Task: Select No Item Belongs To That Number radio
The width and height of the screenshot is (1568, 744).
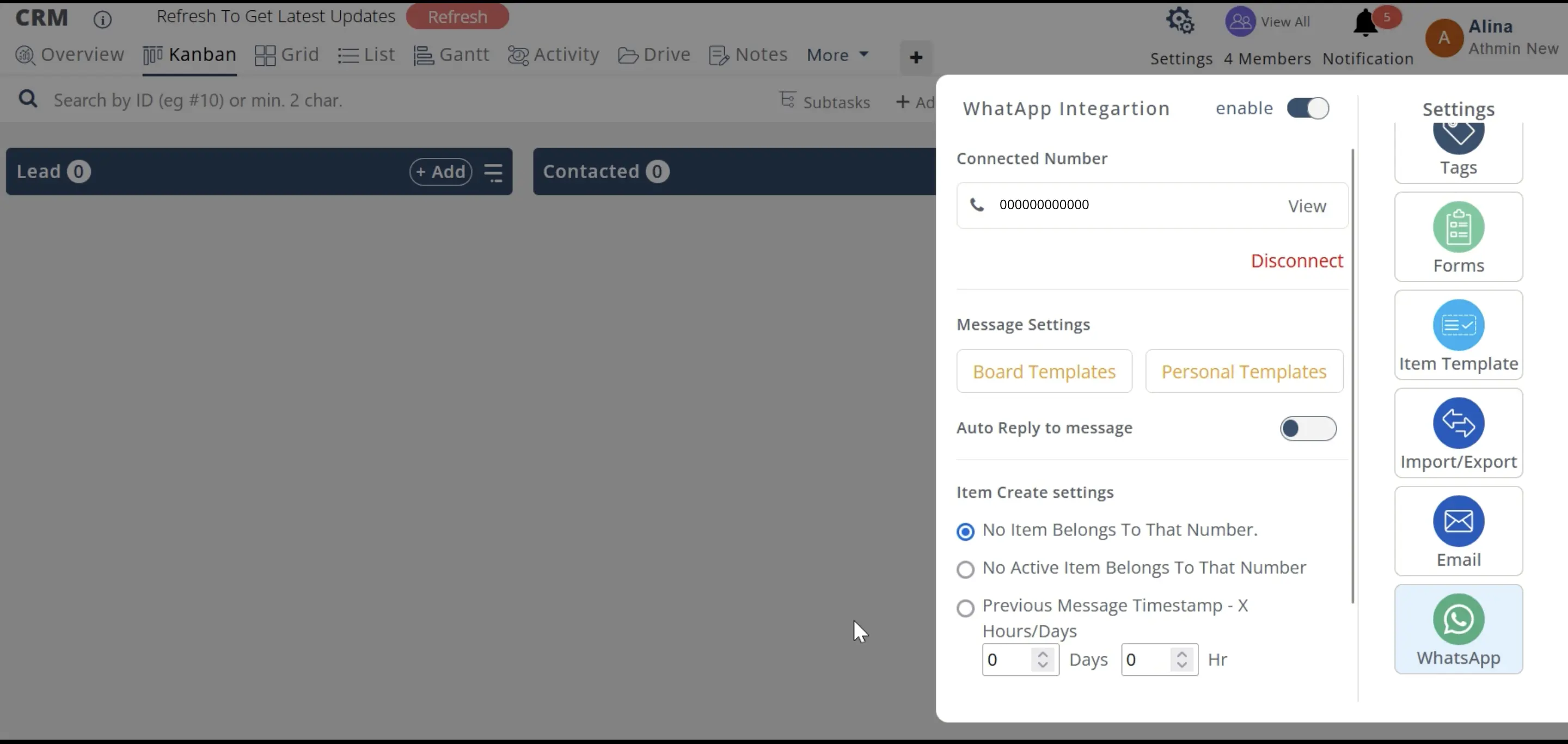Action: pos(965,532)
